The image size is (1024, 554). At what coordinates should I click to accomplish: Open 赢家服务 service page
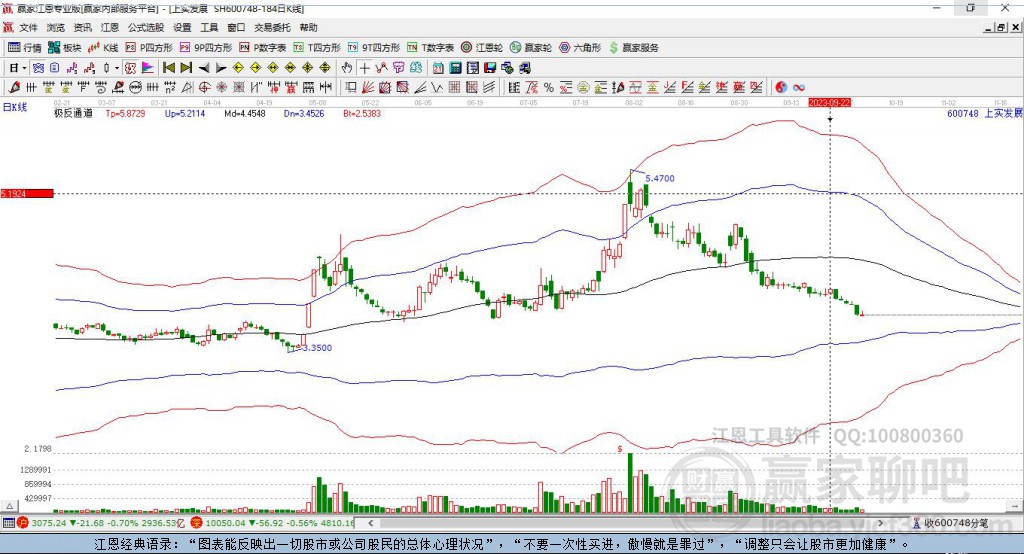(633, 48)
